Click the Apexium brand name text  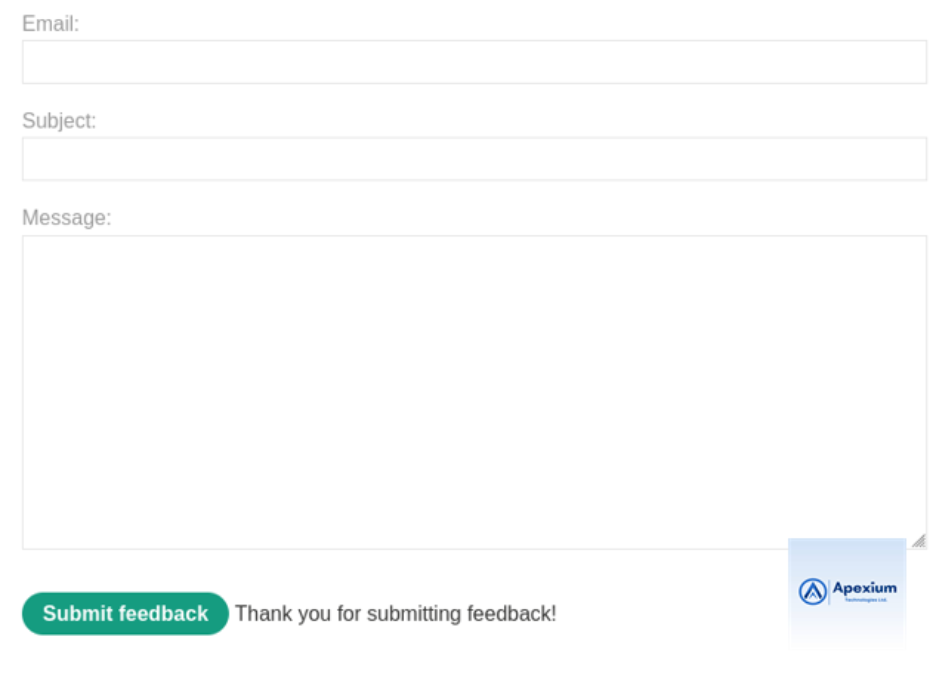(864, 588)
